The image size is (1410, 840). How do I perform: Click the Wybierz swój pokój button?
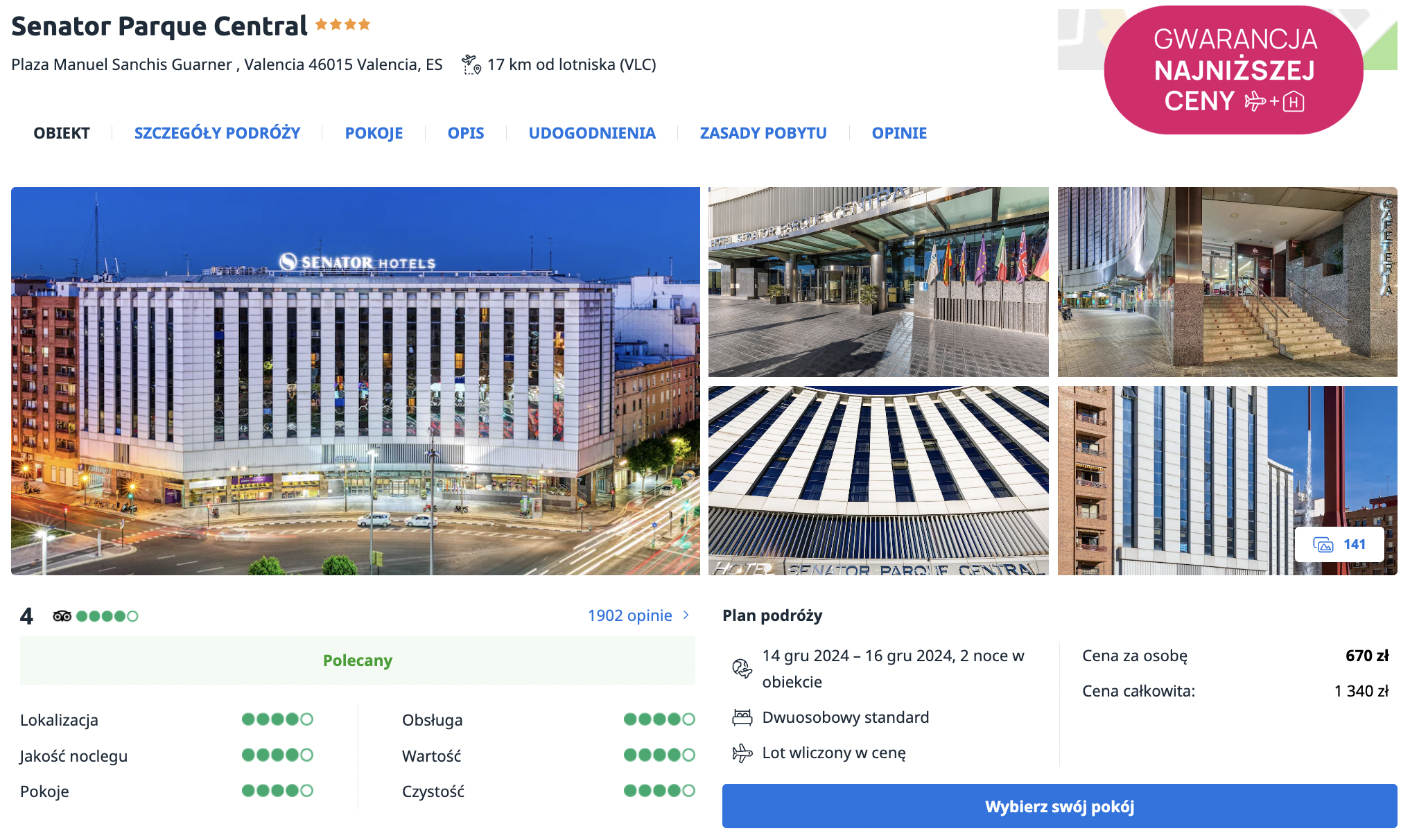click(1059, 806)
